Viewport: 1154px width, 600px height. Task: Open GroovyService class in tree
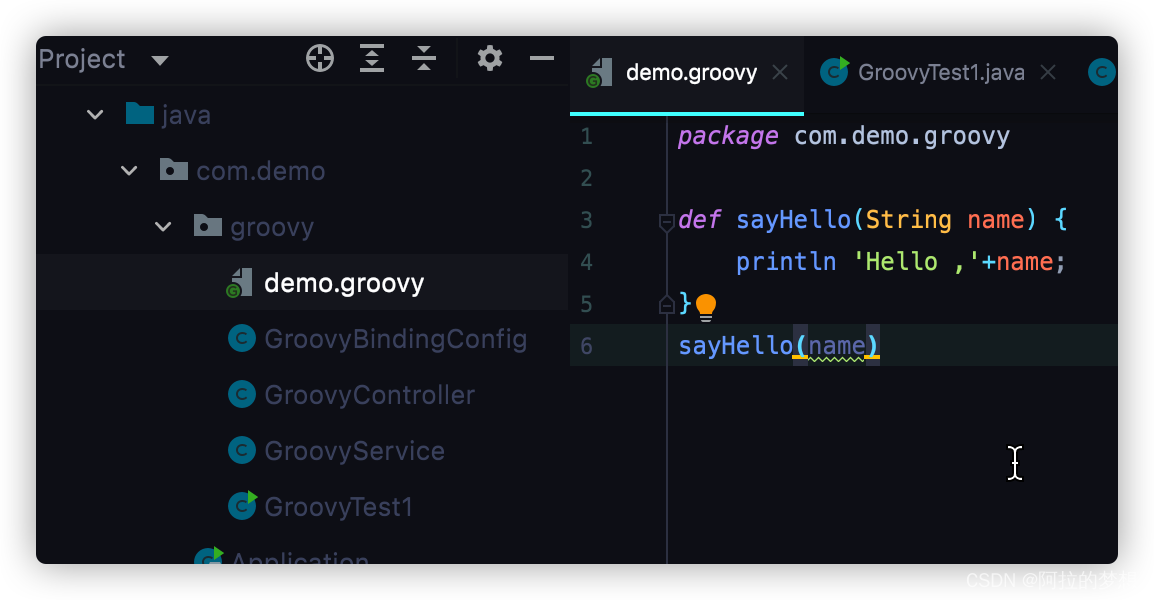pos(354,451)
